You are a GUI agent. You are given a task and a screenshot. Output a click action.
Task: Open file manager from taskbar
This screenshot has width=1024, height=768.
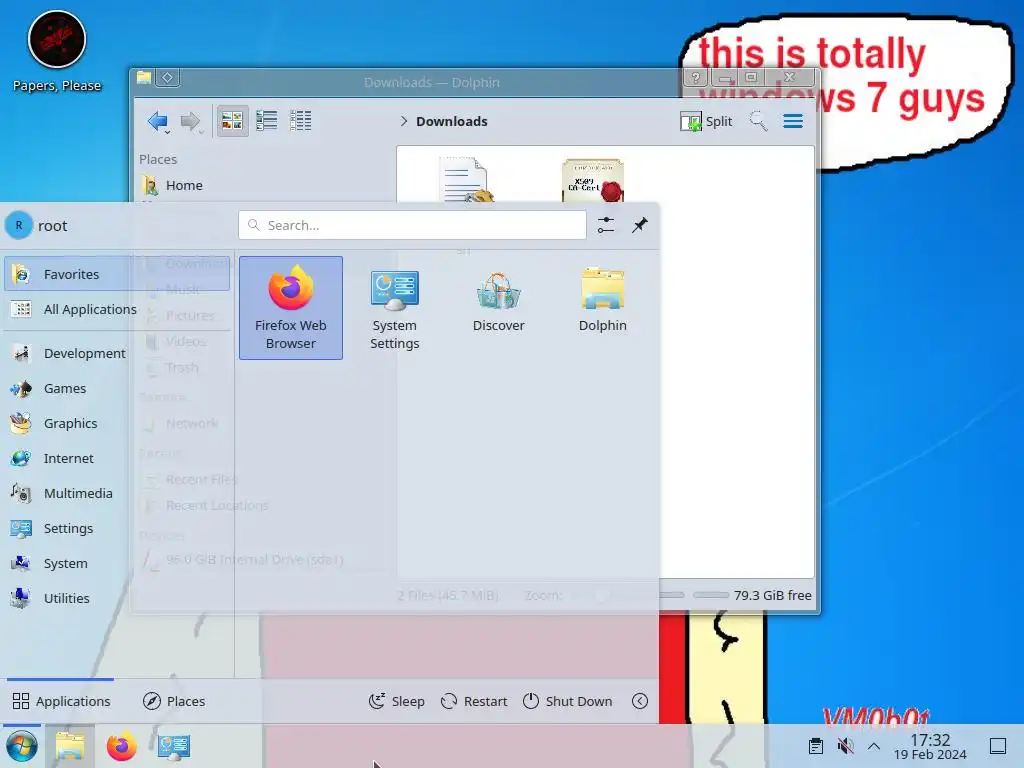70,746
